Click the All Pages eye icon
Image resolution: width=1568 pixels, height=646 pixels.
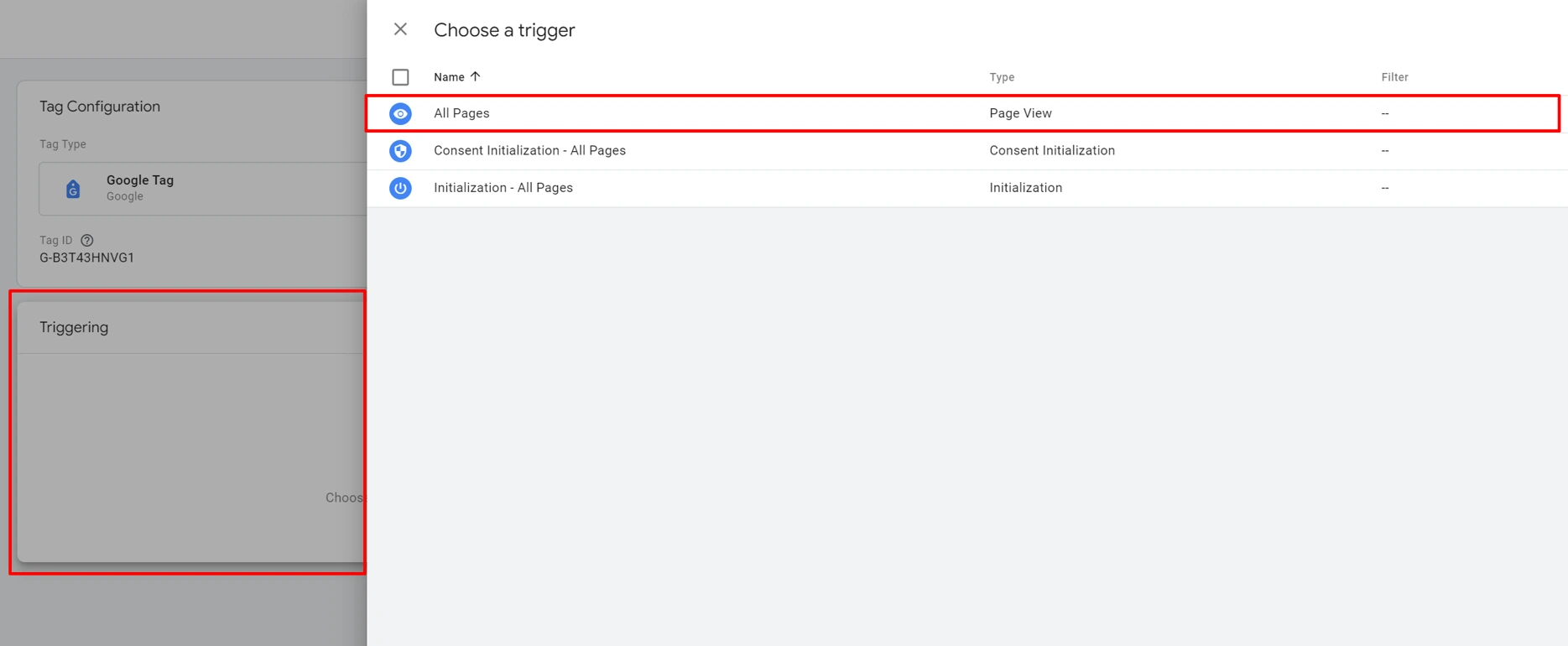pyautogui.click(x=400, y=113)
